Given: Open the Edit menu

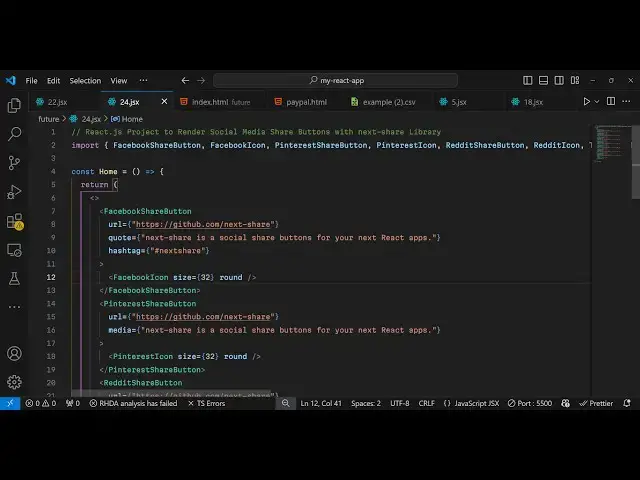Looking at the screenshot, I should pyautogui.click(x=53, y=80).
